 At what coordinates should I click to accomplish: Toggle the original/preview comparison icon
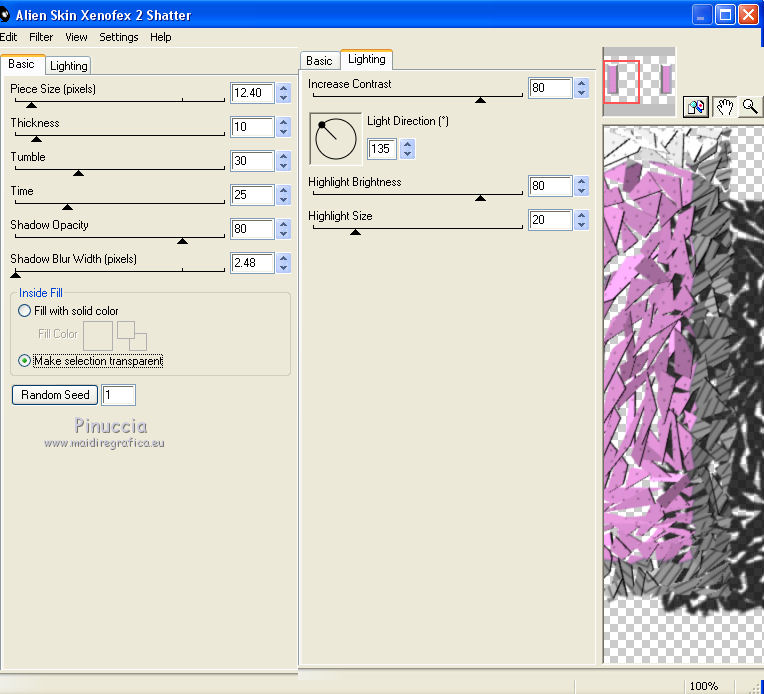tap(696, 106)
